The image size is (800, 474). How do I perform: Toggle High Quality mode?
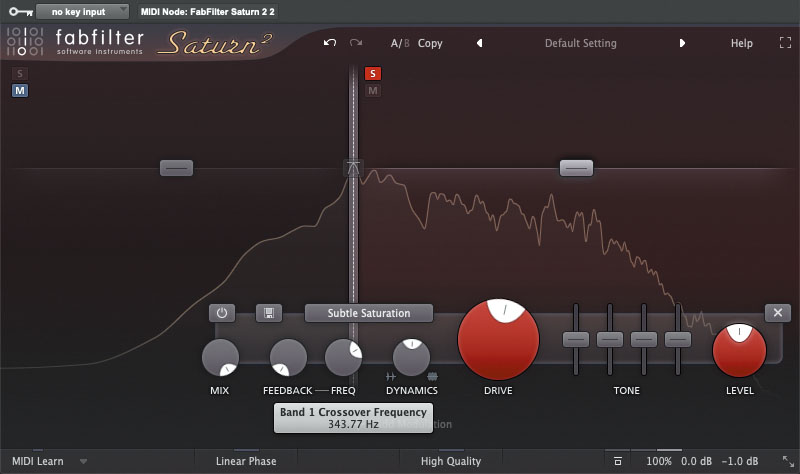[451, 461]
